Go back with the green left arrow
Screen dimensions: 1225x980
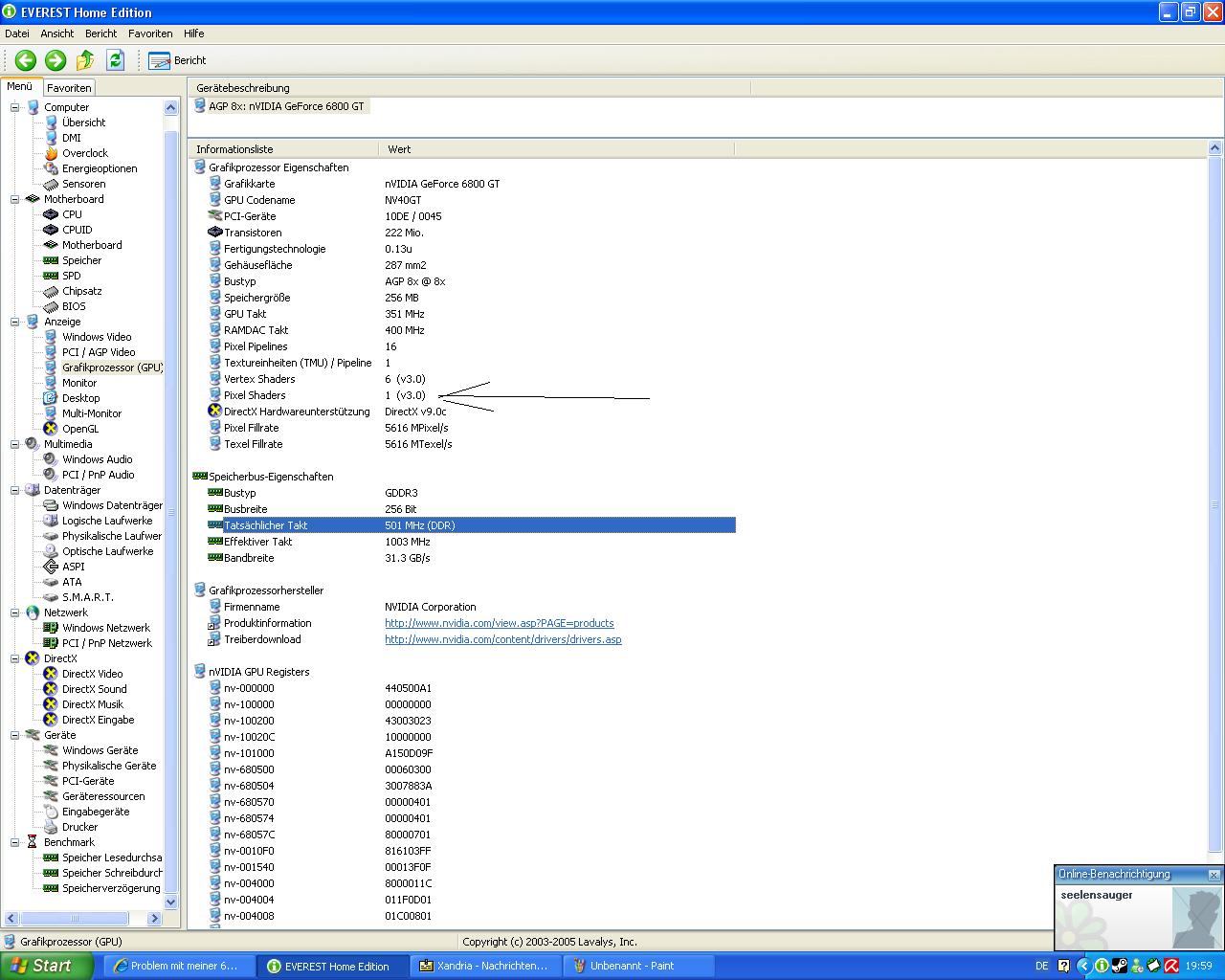point(26,60)
